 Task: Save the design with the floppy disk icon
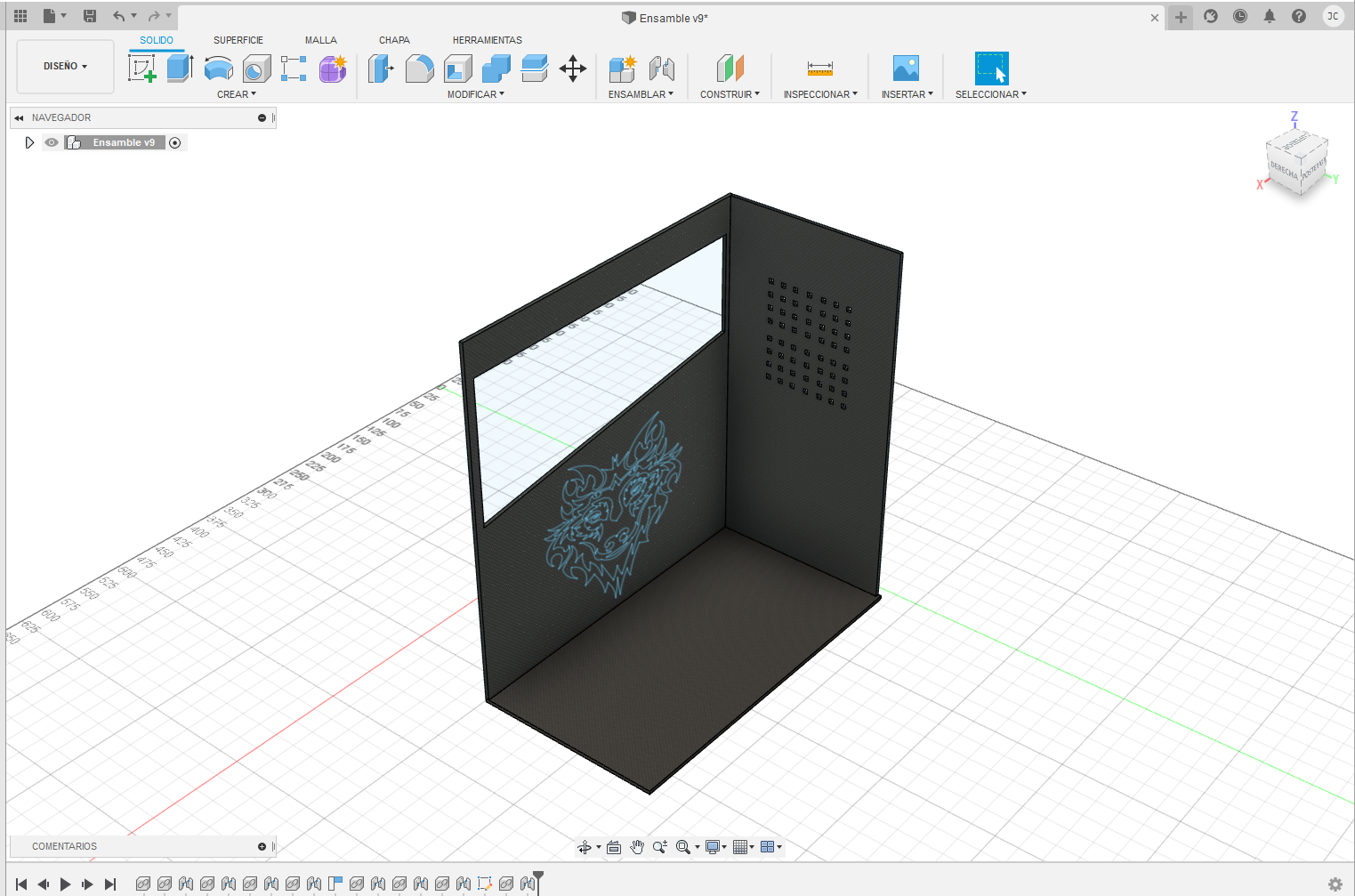click(90, 16)
